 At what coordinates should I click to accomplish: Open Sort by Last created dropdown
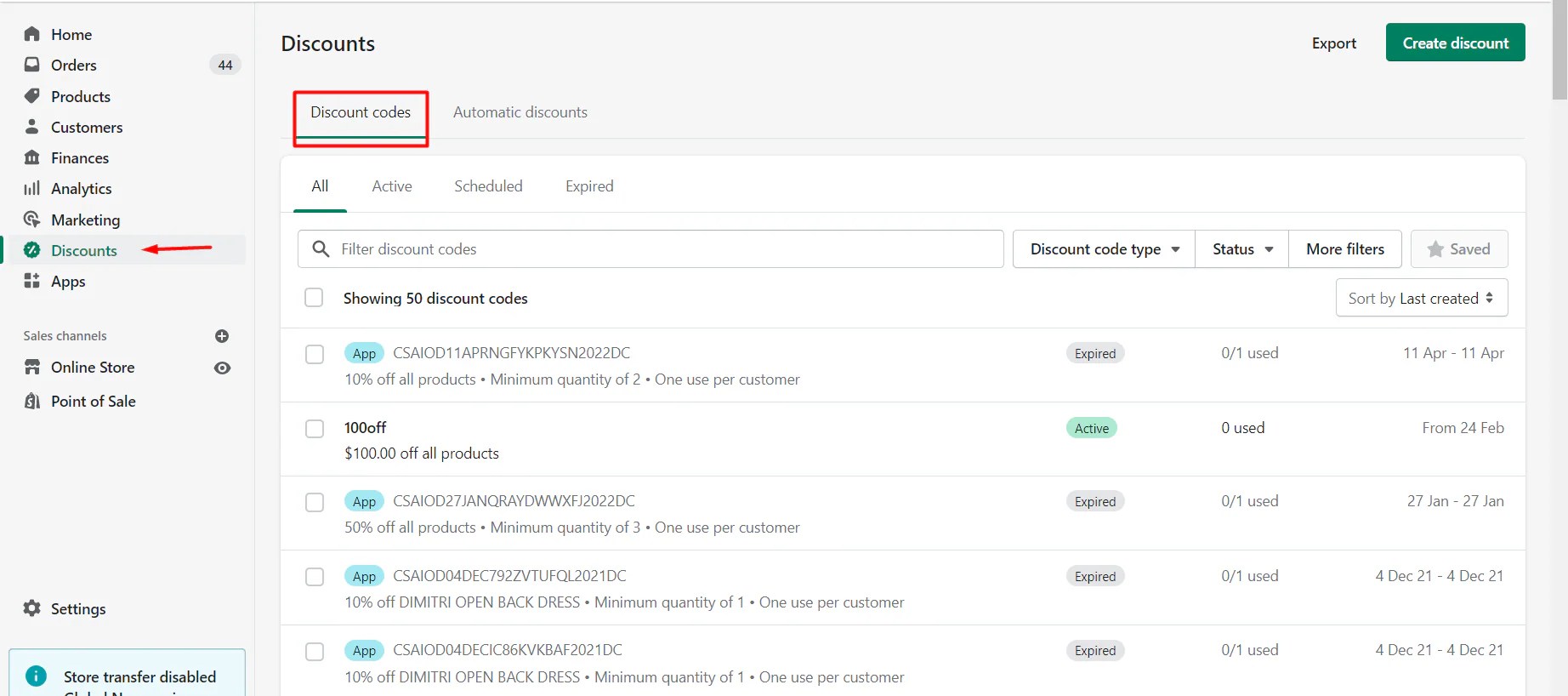[1422, 298]
